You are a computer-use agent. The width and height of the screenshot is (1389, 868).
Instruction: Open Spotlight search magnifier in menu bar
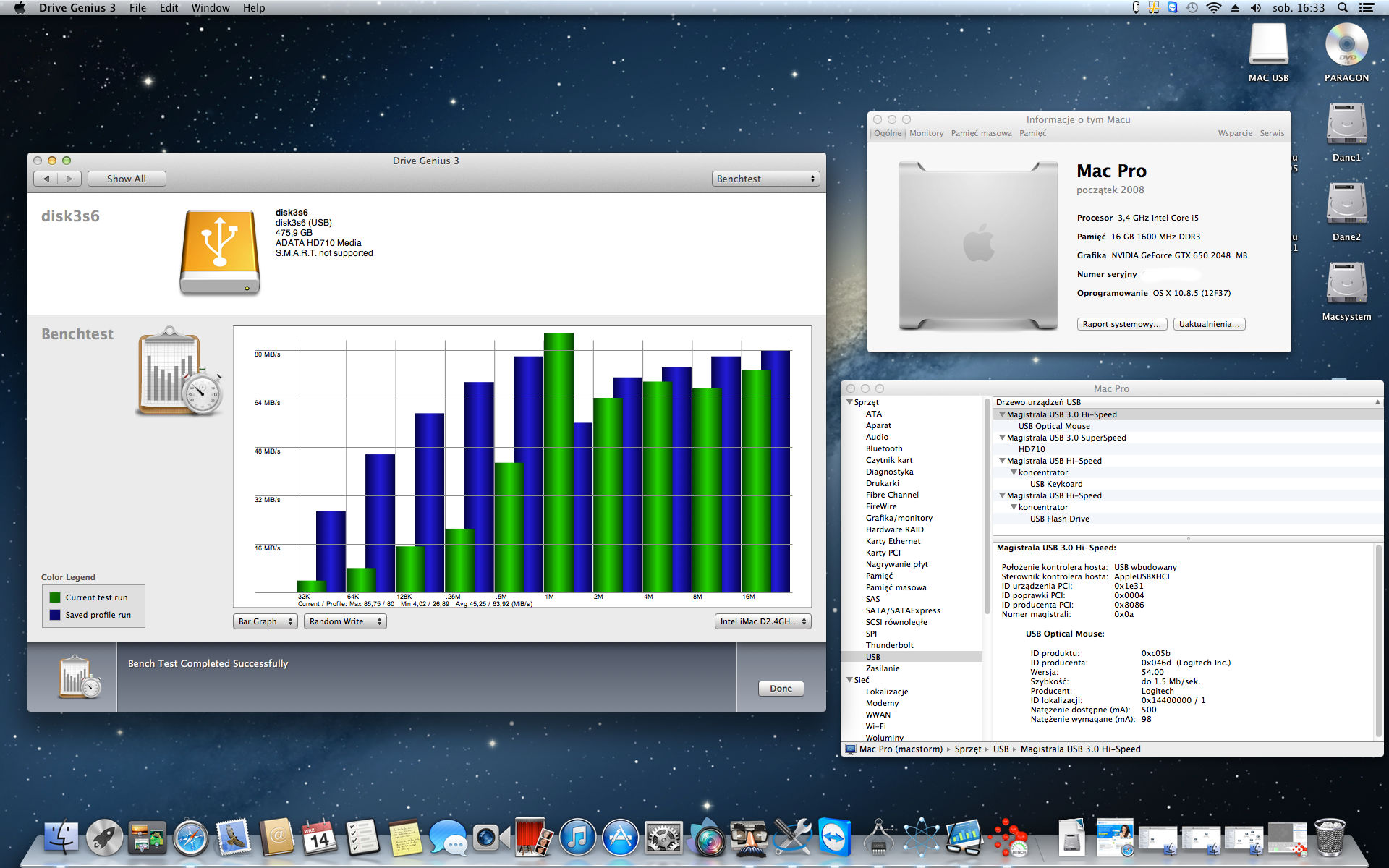[1343, 8]
